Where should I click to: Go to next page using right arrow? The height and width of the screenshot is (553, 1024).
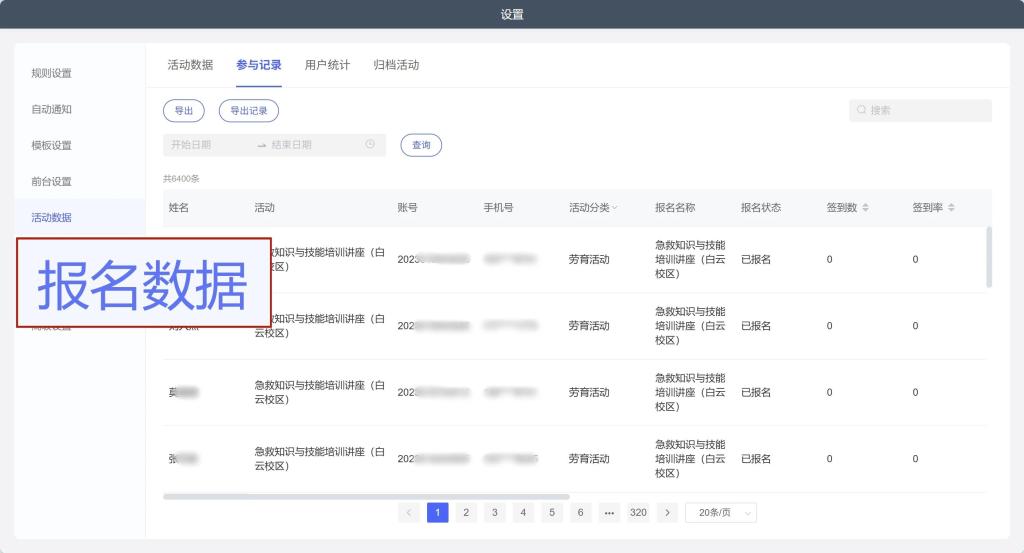point(668,512)
